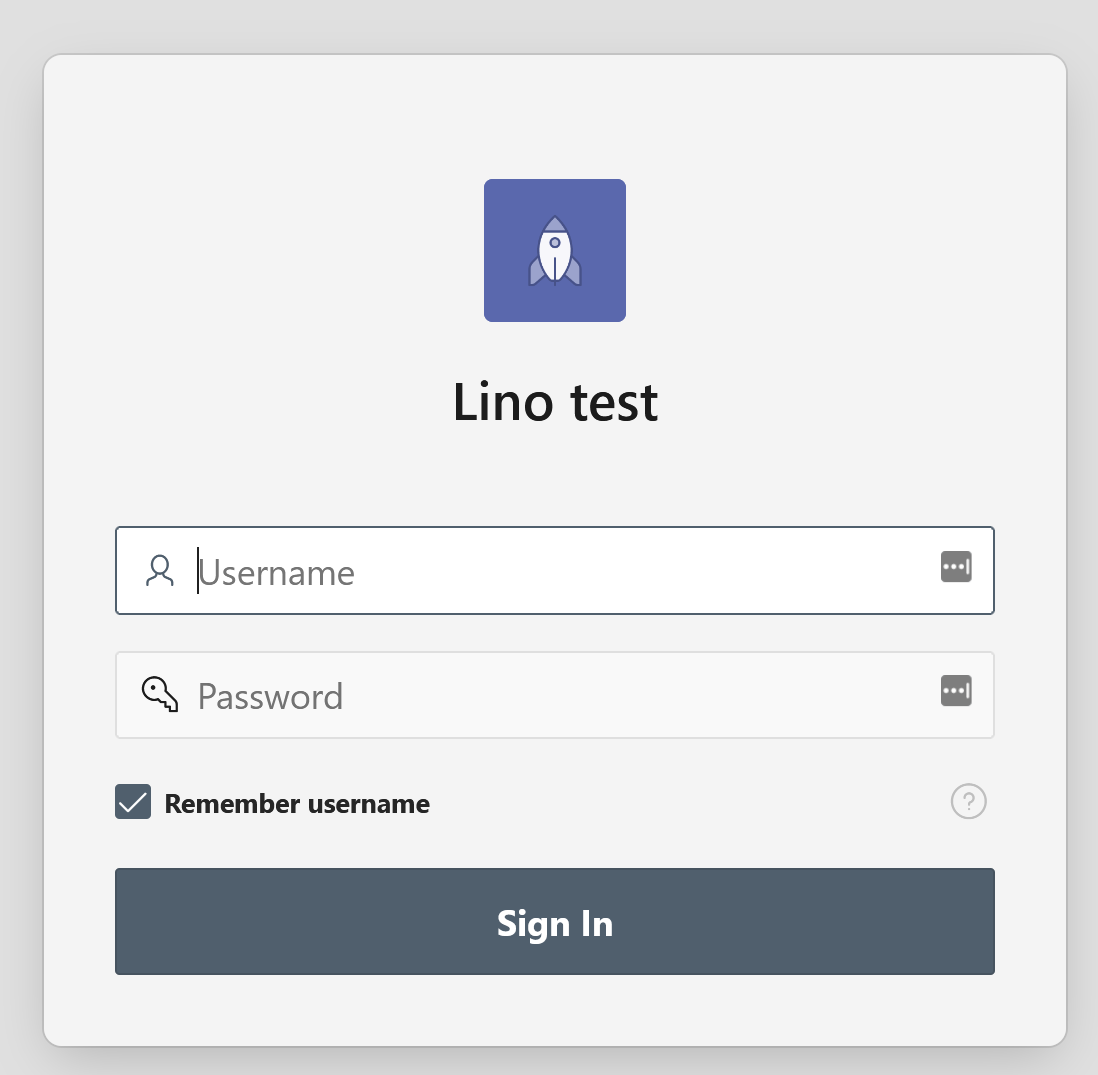Click the "Username" placeholder text
The width and height of the screenshot is (1098, 1075).
click(x=277, y=573)
